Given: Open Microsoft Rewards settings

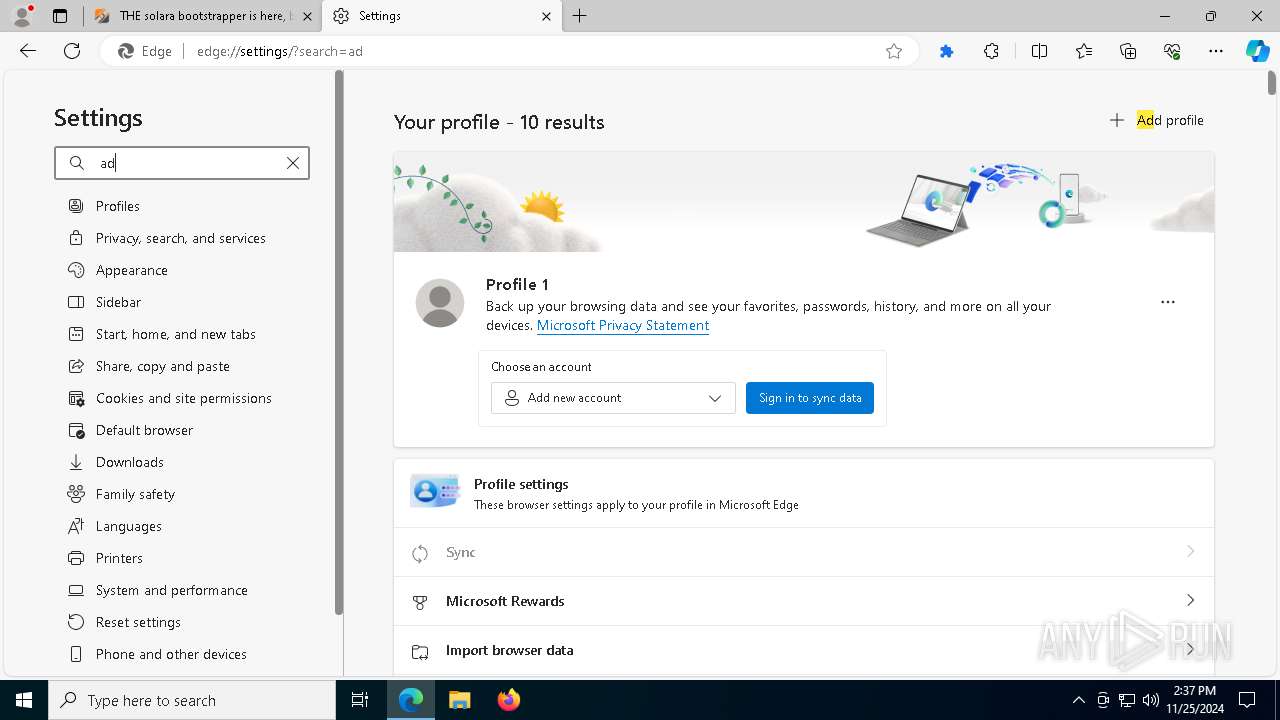Looking at the screenshot, I should point(804,601).
